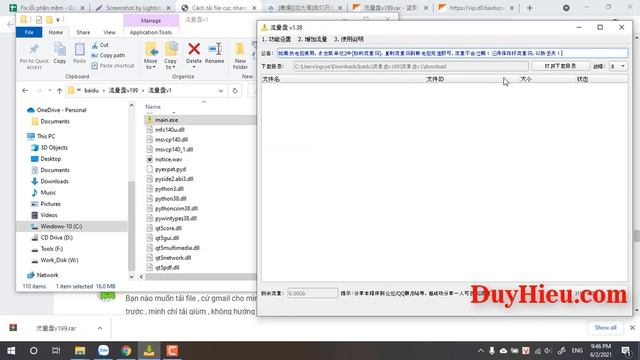This screenshot has width=640, height=360.
Task: Select Work_Disk (W:) drive
Action: click(x=59, y=260)
